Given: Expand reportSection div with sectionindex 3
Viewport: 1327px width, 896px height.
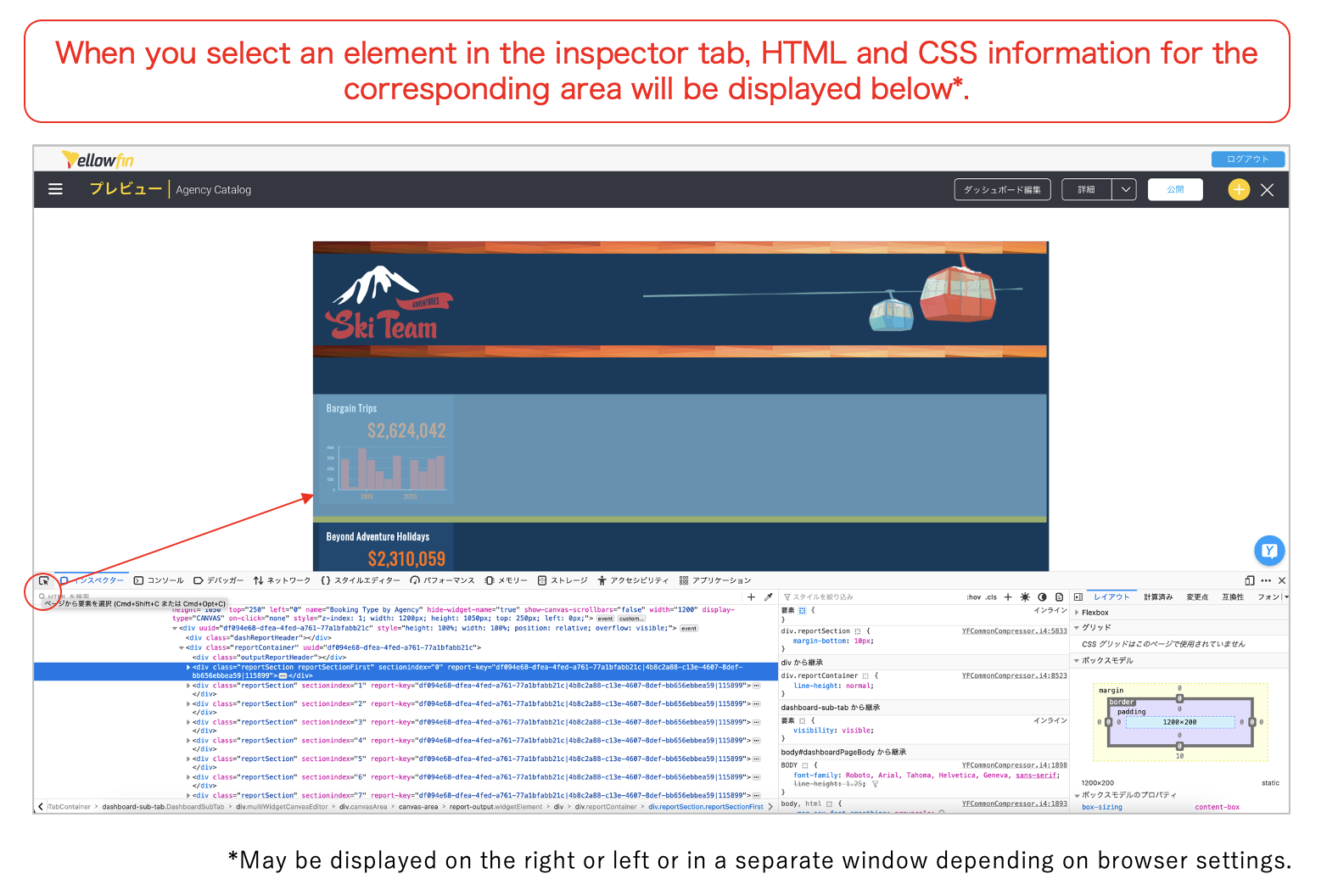Looking at the screenshot, I should point(188,722).
